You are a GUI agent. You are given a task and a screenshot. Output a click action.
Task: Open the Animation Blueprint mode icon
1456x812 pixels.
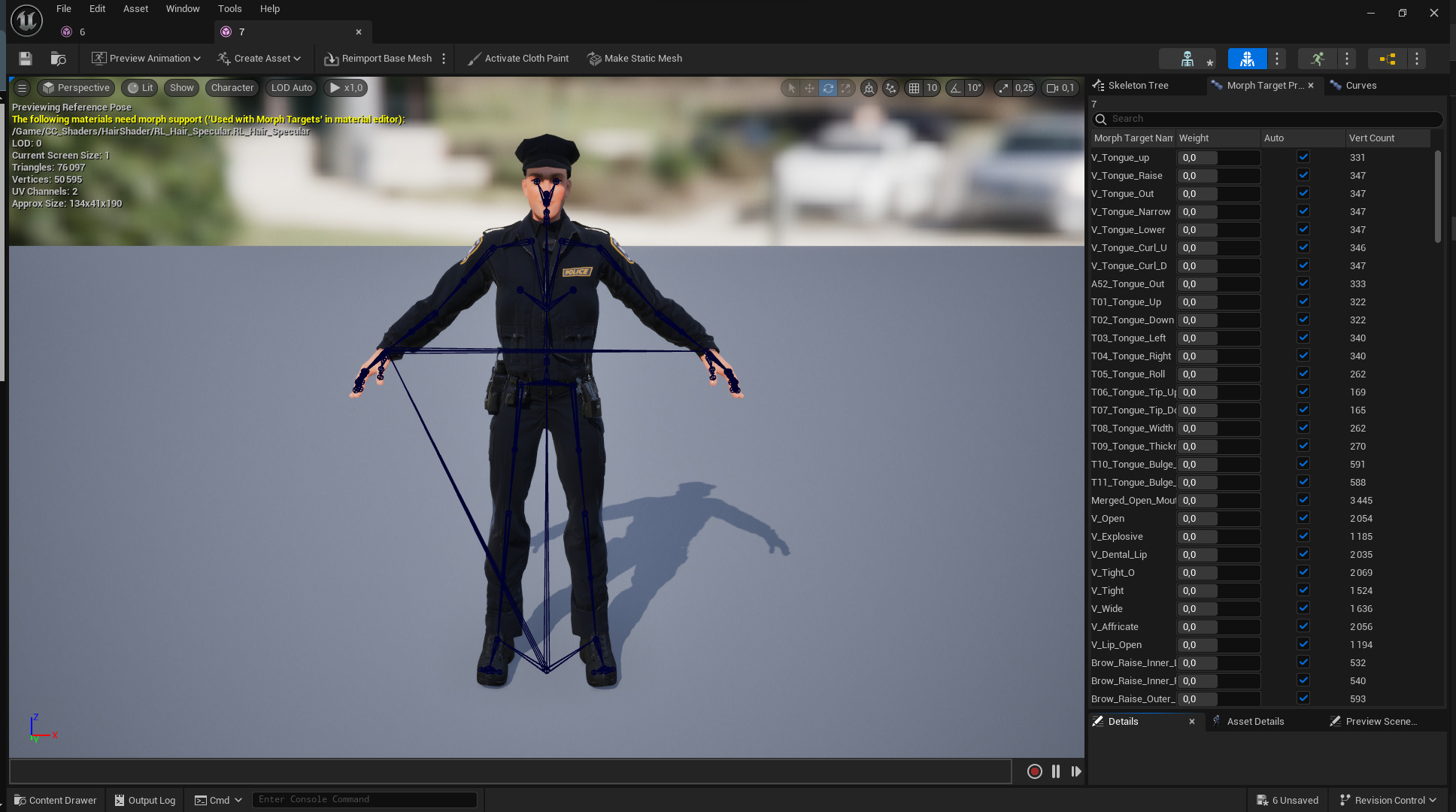pos(1388,59)
